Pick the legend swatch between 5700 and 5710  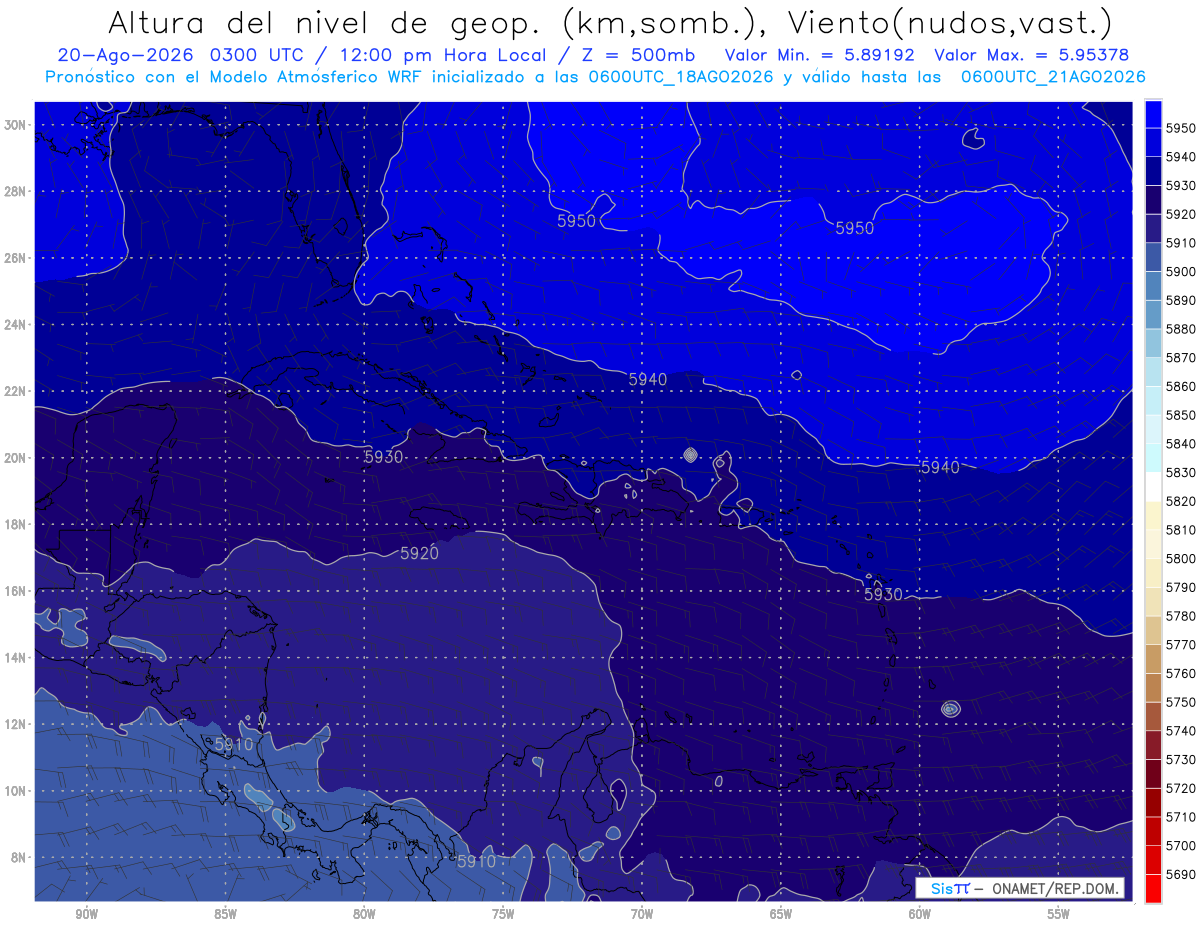[x=1153, y=831]
